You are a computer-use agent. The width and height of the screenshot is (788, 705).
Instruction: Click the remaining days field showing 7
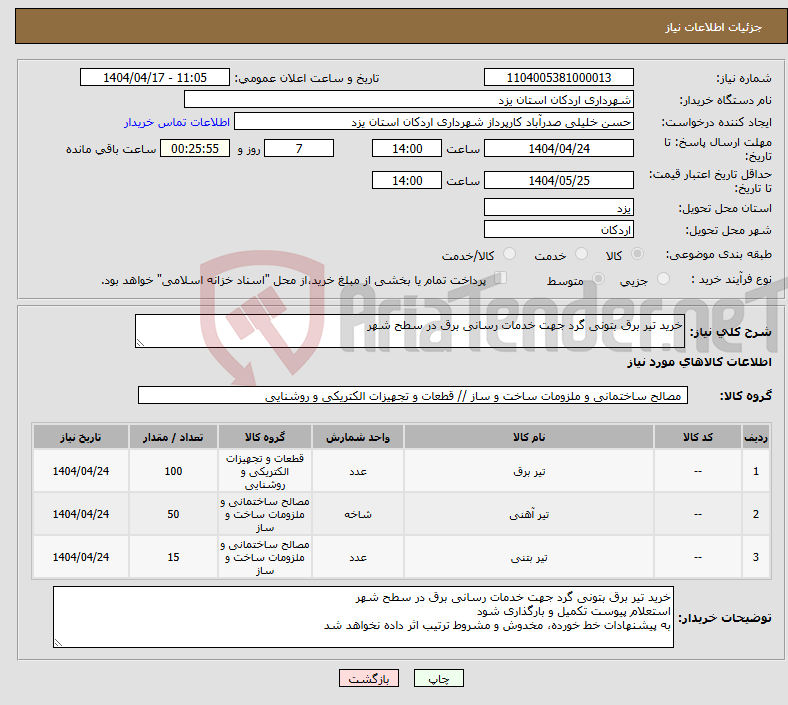click(x=299, y=148)
